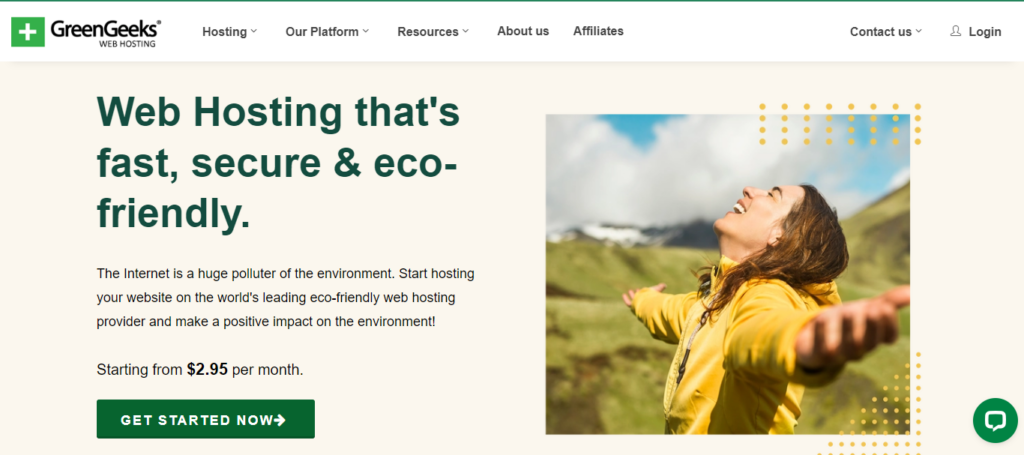The image size is (1024, 455).
Task: Select the Resources navigation item
Action: tap(427, 31)
